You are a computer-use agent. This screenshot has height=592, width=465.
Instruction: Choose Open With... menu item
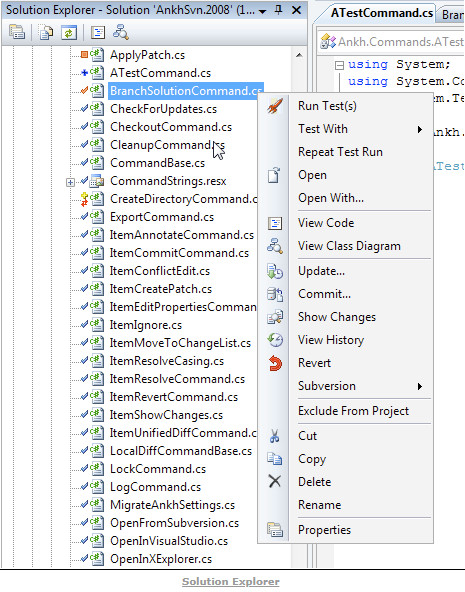331,198
